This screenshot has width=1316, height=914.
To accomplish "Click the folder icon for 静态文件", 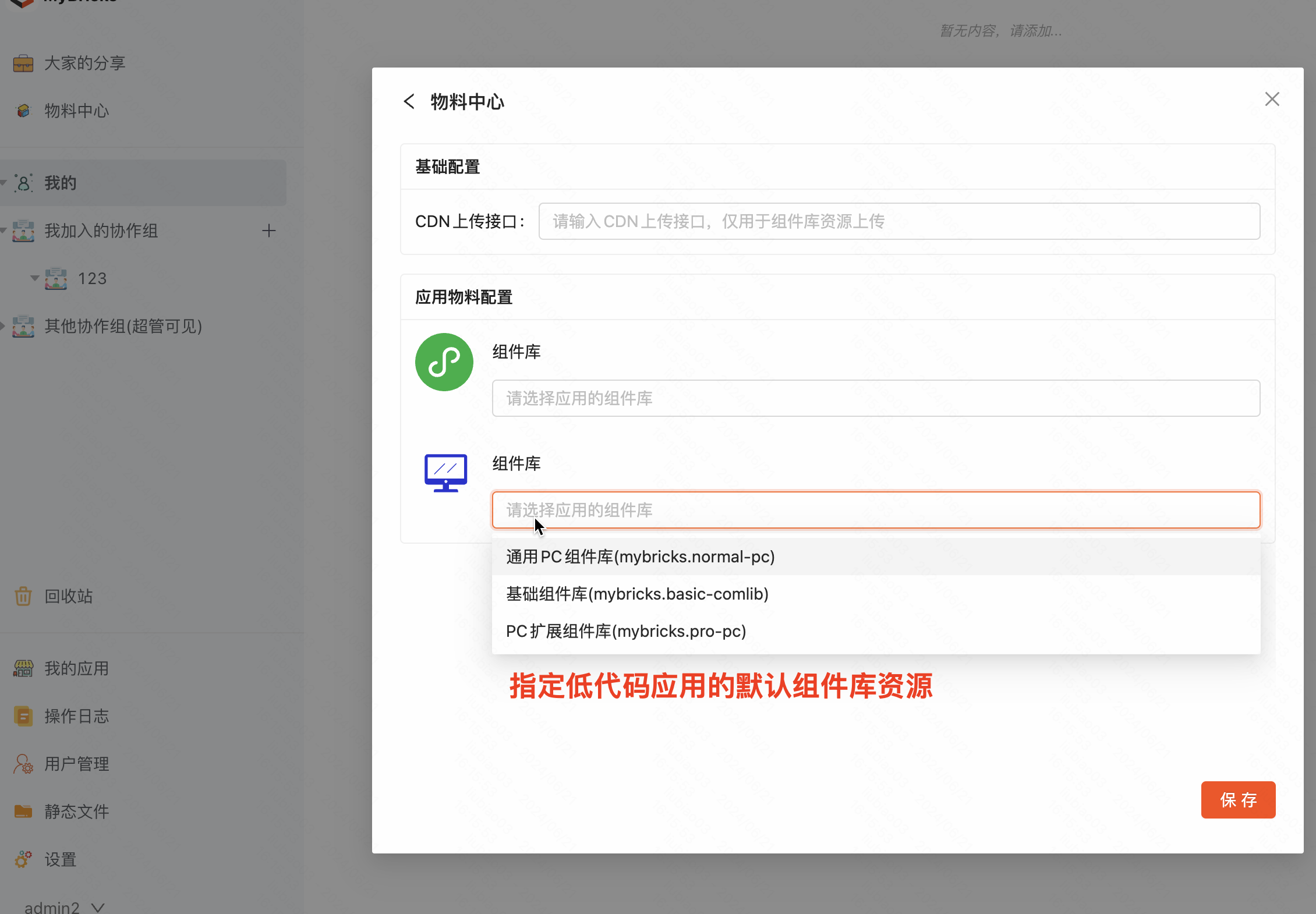I will 23,812.
